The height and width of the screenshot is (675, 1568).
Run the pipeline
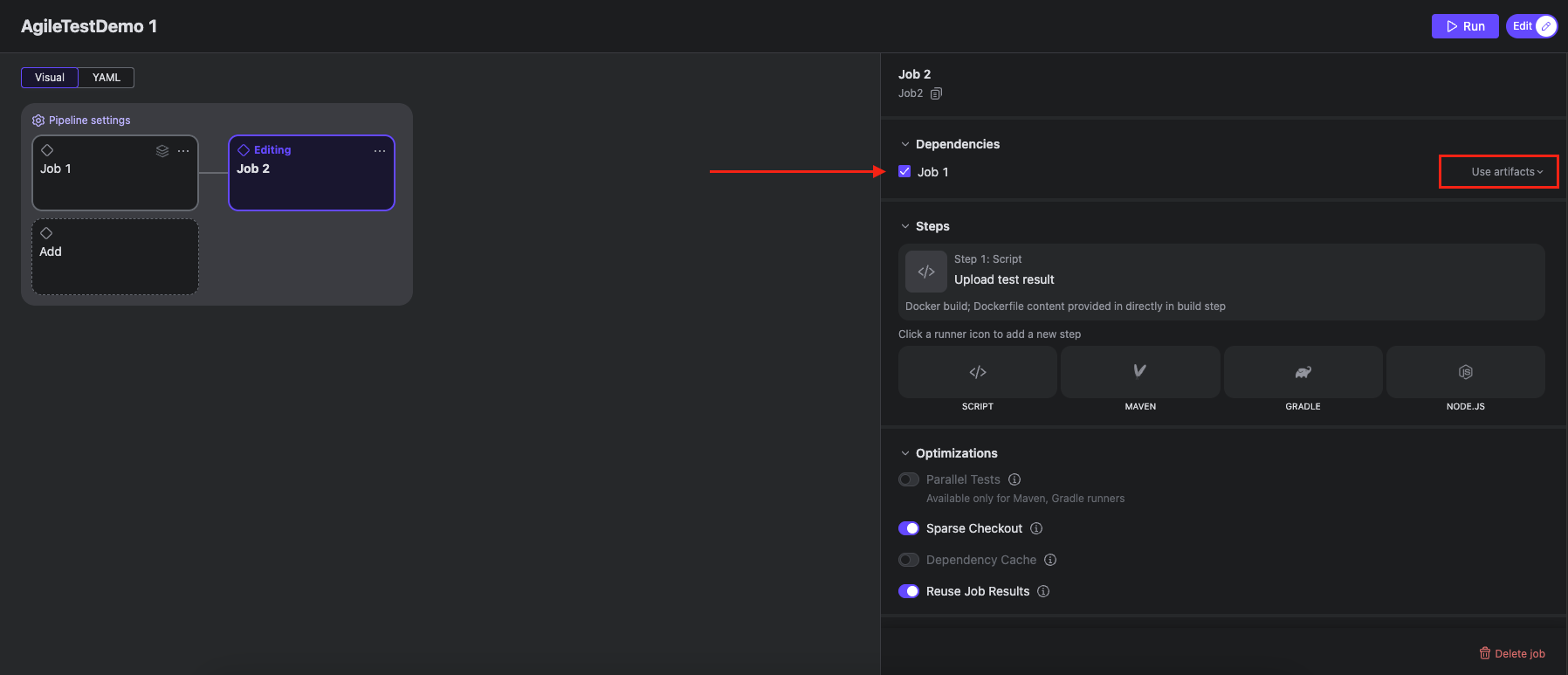(x=1464, y=26)
